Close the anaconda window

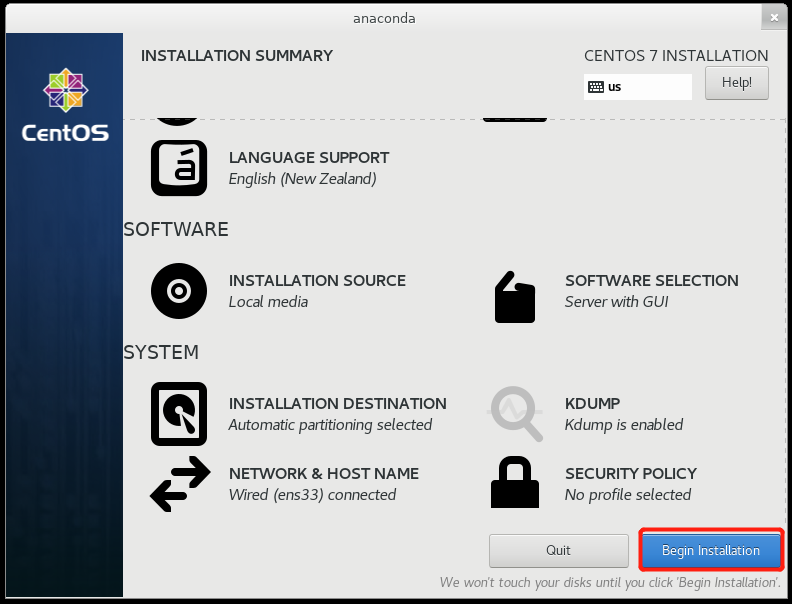click(x=774, y=18)
